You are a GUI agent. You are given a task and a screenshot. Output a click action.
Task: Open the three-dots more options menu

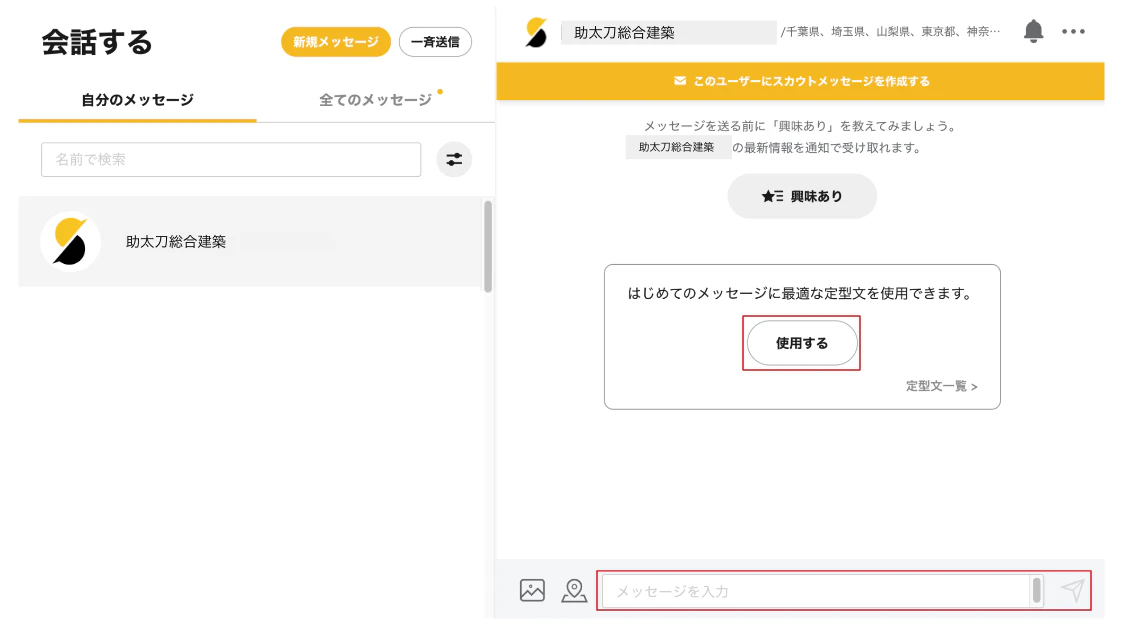1073,32
